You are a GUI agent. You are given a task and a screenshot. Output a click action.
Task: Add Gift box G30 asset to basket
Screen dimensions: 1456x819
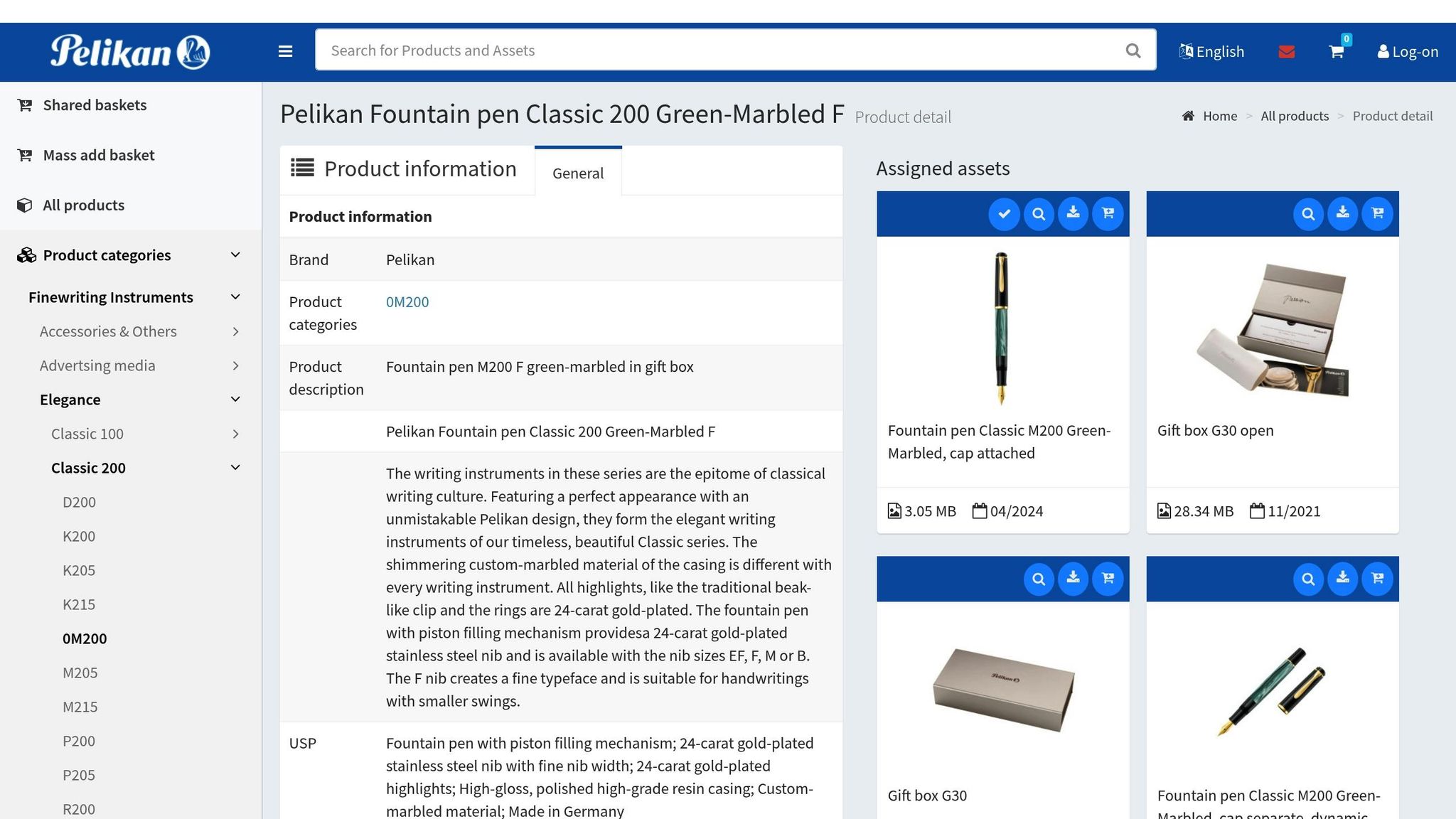[1108, 579]
